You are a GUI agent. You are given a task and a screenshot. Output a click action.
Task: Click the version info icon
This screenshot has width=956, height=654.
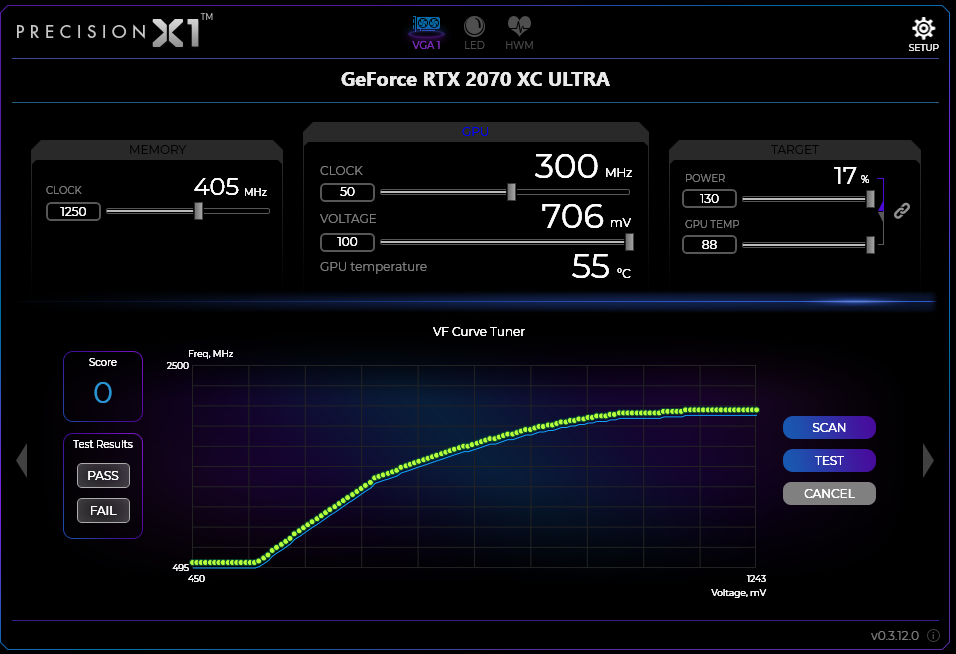point(933,636)
